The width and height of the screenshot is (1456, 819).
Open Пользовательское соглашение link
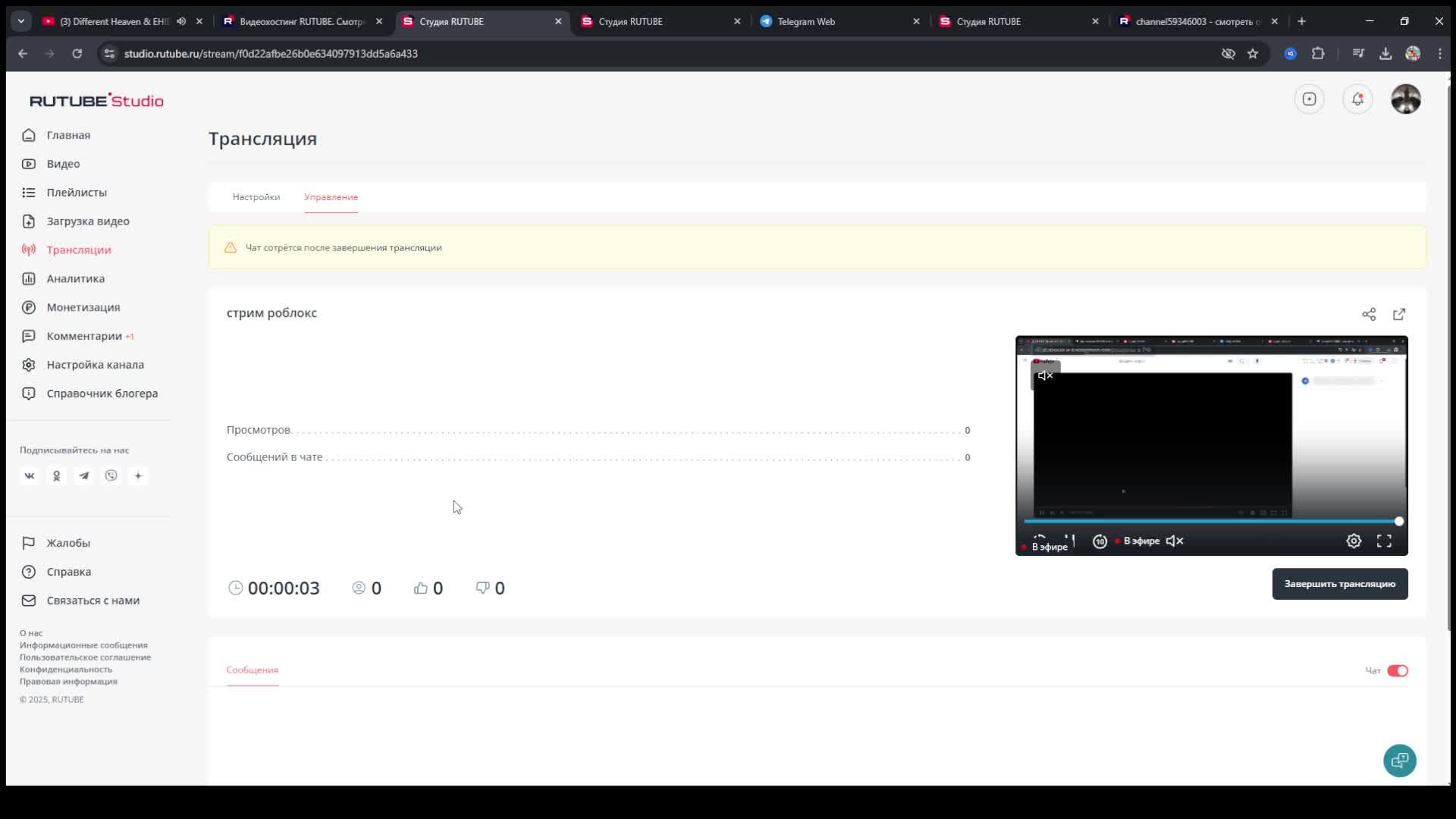tap(85, 657)
